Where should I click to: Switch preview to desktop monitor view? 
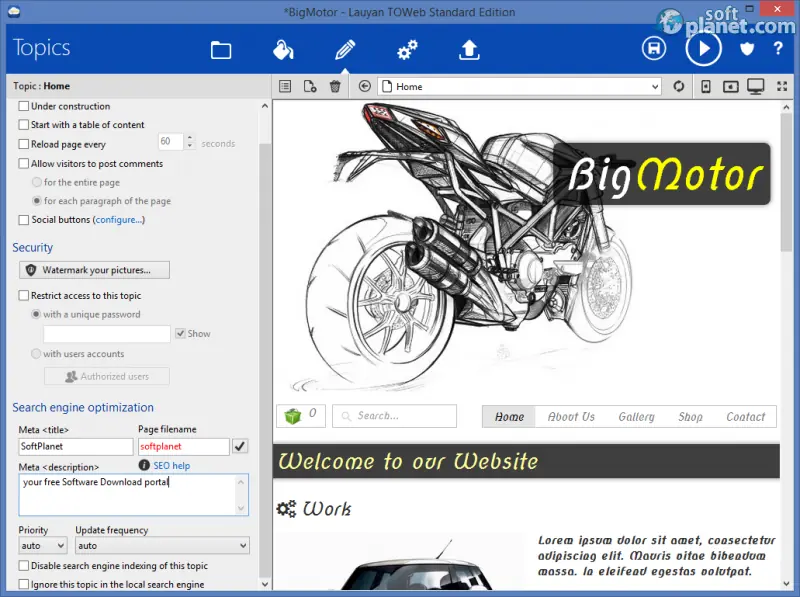[756, 86]
